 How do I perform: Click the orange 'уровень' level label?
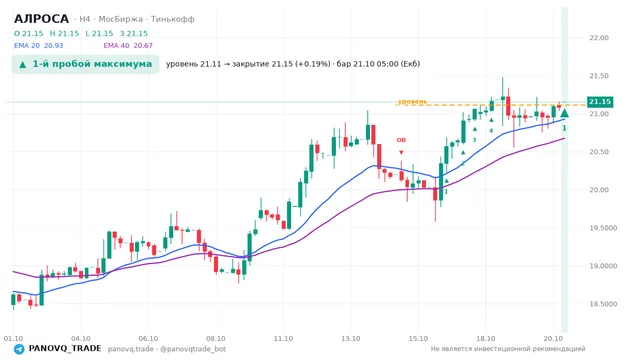tap(412, 101)
